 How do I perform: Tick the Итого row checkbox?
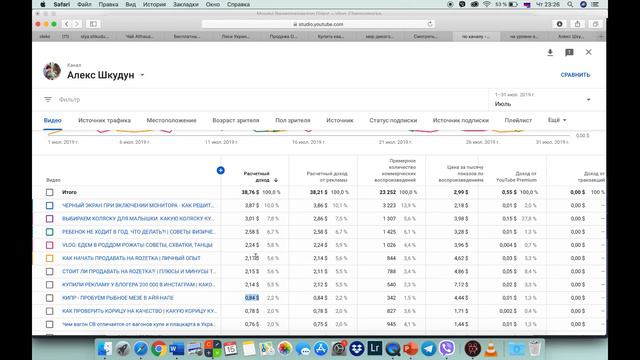49,192
